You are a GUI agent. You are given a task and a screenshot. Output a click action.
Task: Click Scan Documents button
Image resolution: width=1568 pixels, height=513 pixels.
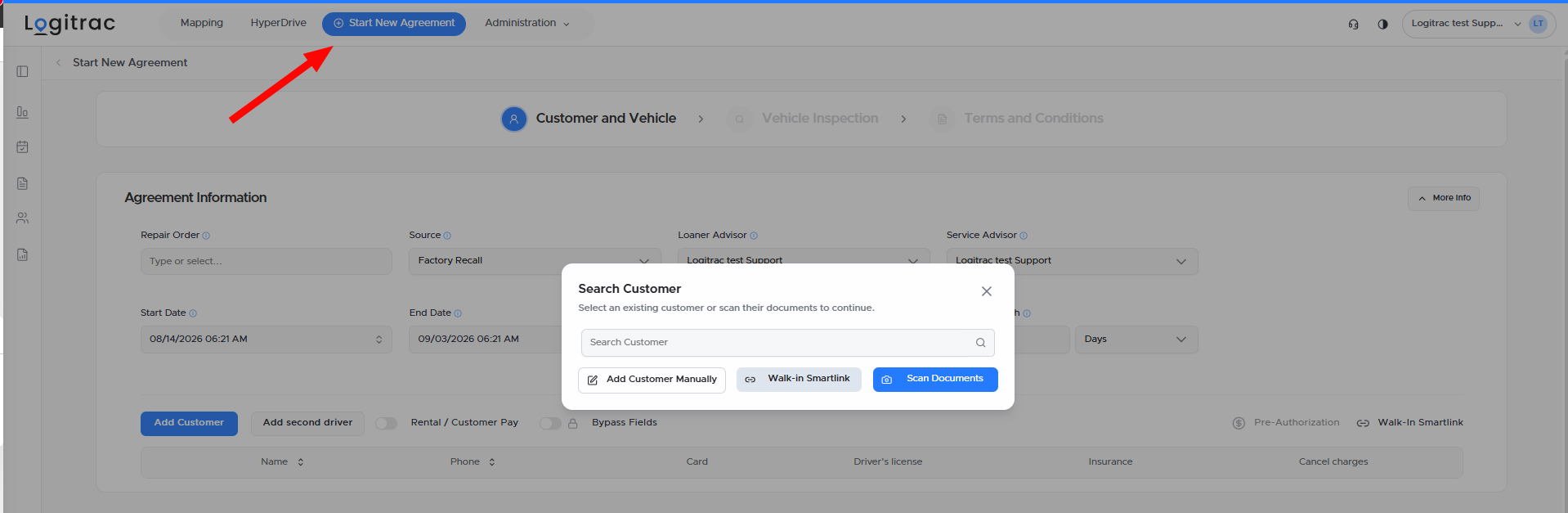tap(935, 379)
